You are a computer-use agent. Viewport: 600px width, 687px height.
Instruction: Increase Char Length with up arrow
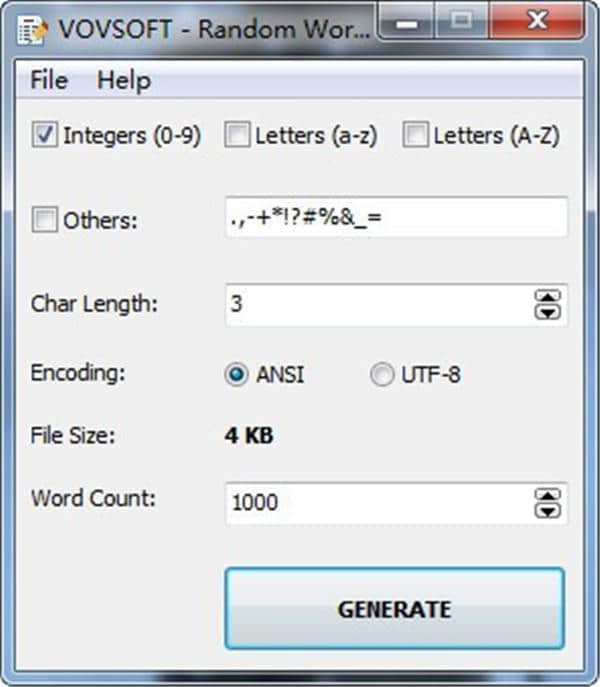click(547, 296)
